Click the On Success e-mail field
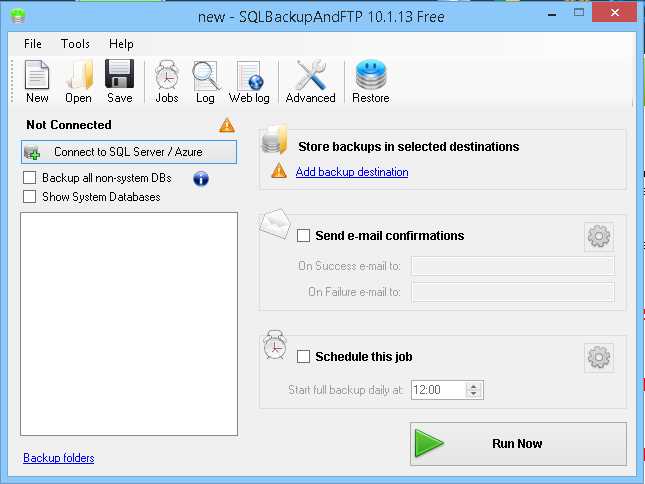 click(513, 266)
